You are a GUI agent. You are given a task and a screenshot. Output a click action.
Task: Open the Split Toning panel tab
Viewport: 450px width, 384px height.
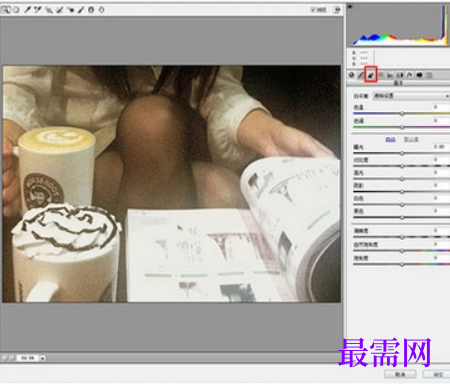click(x=390, y=75)
